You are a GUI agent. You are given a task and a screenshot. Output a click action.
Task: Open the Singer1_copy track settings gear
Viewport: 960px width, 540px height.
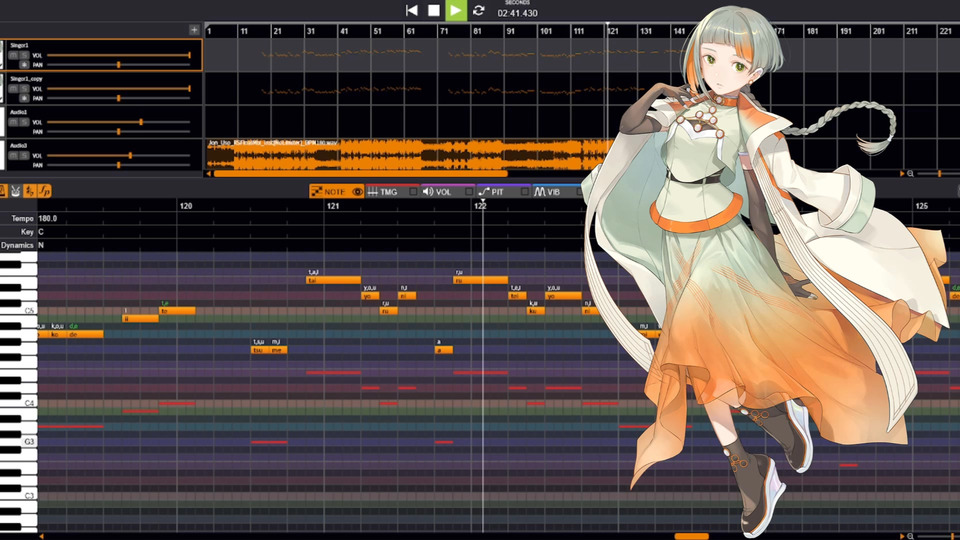(x=24, y=98)
